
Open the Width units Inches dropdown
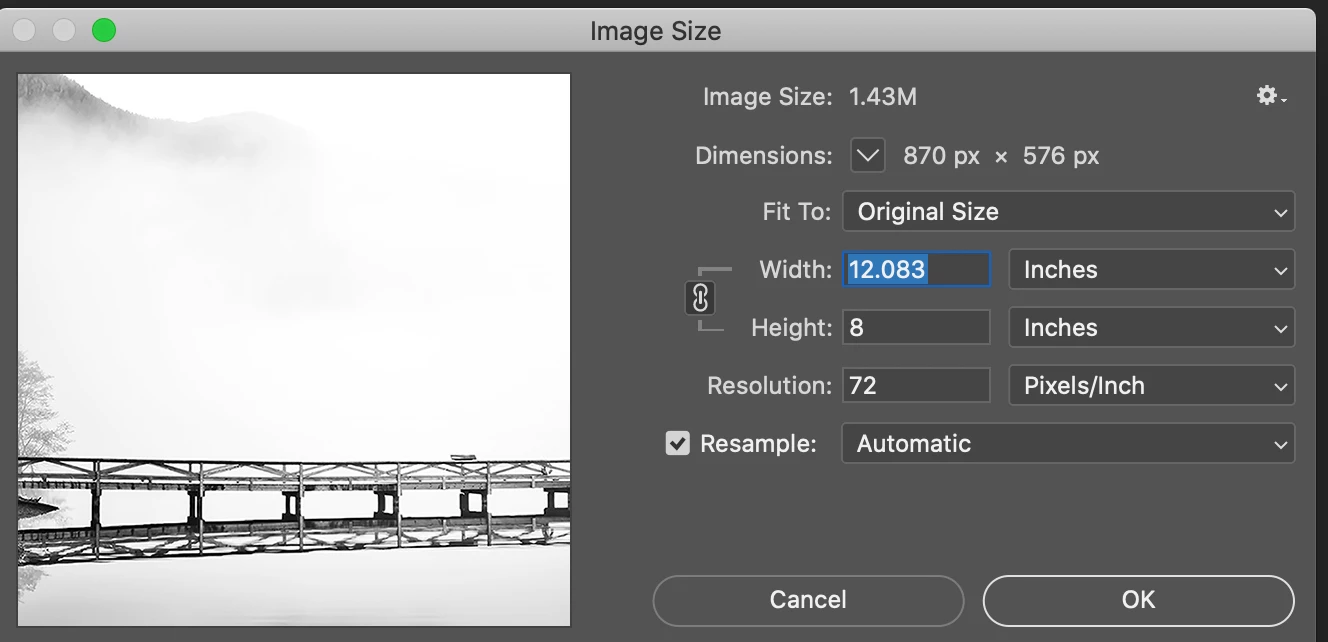[1151, 270]
